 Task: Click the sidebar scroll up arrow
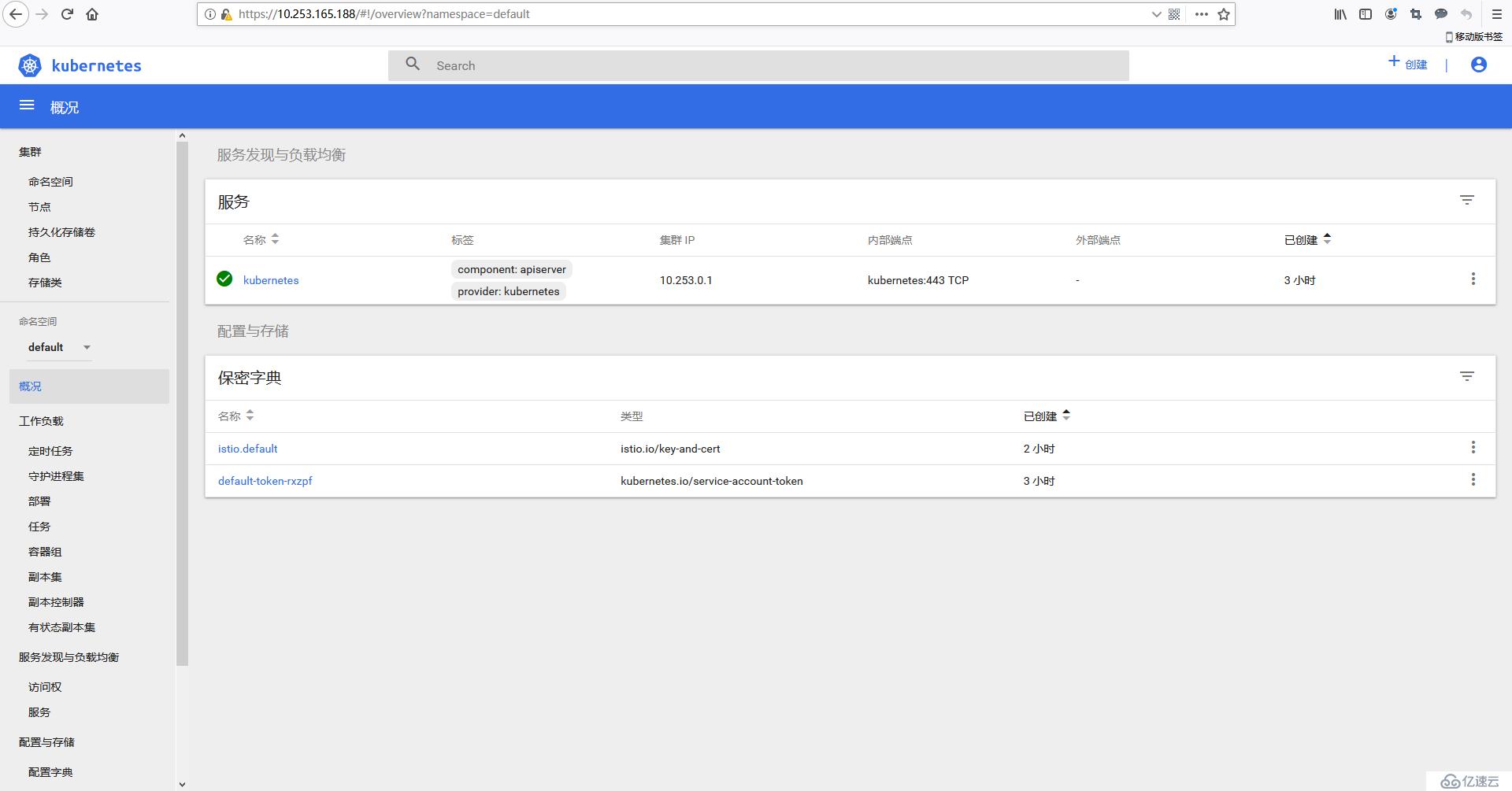coord(183,135)
